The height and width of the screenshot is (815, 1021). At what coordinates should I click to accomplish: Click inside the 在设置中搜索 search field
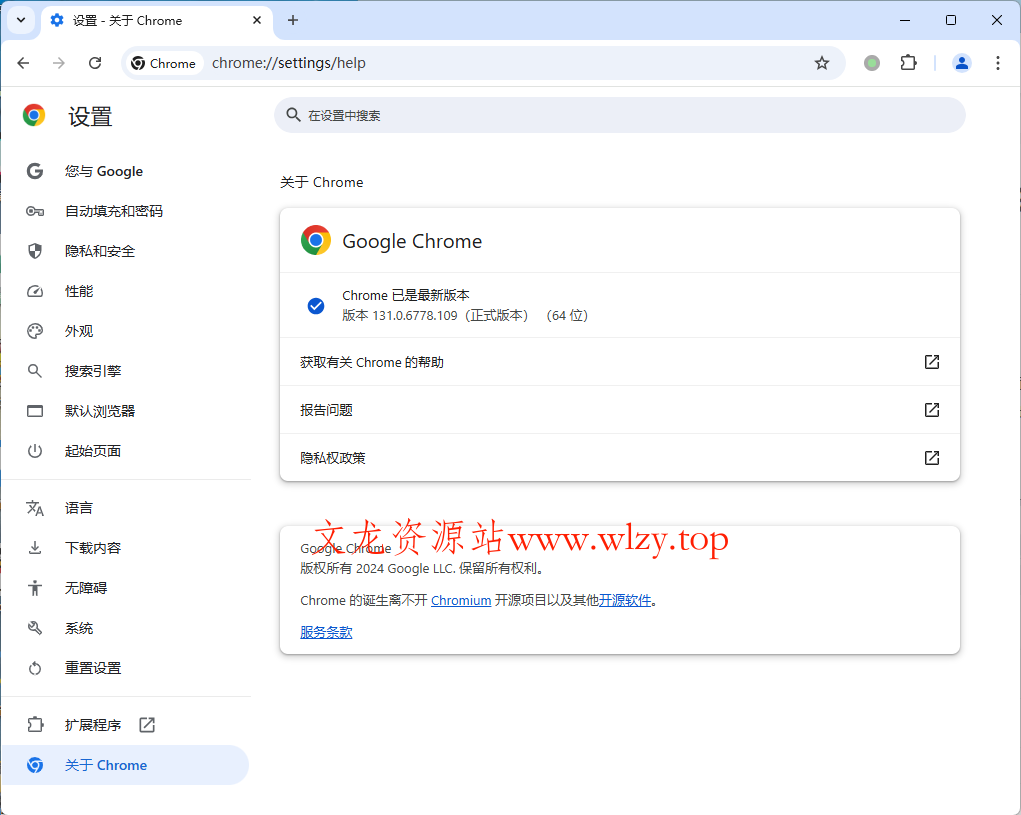618,116
